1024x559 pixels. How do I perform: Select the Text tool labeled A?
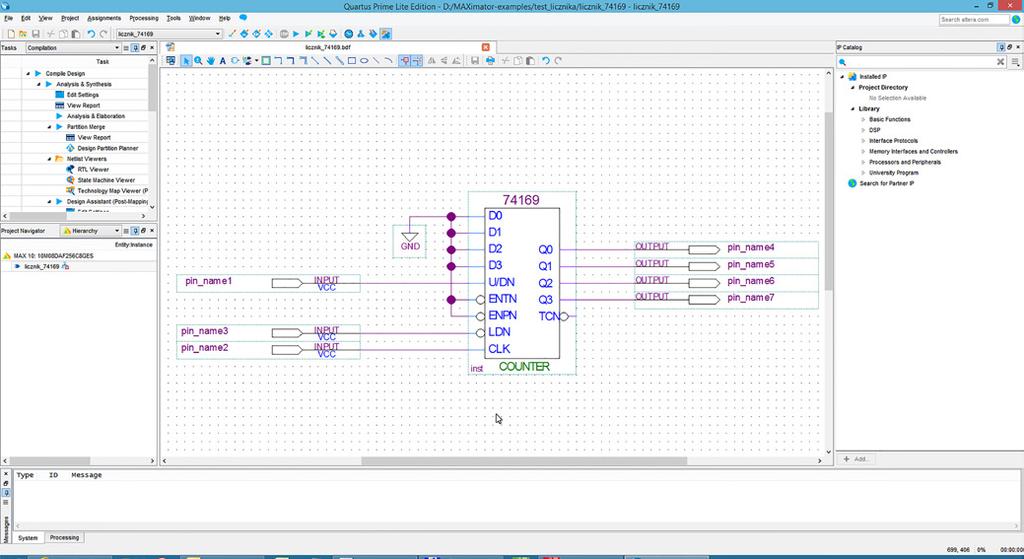tap(223, 61)
